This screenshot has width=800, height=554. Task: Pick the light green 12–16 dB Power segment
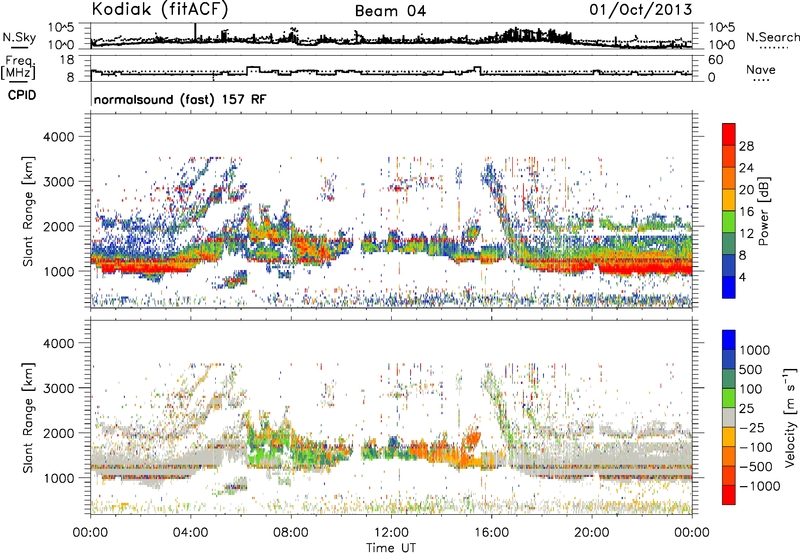click(729, 222)
